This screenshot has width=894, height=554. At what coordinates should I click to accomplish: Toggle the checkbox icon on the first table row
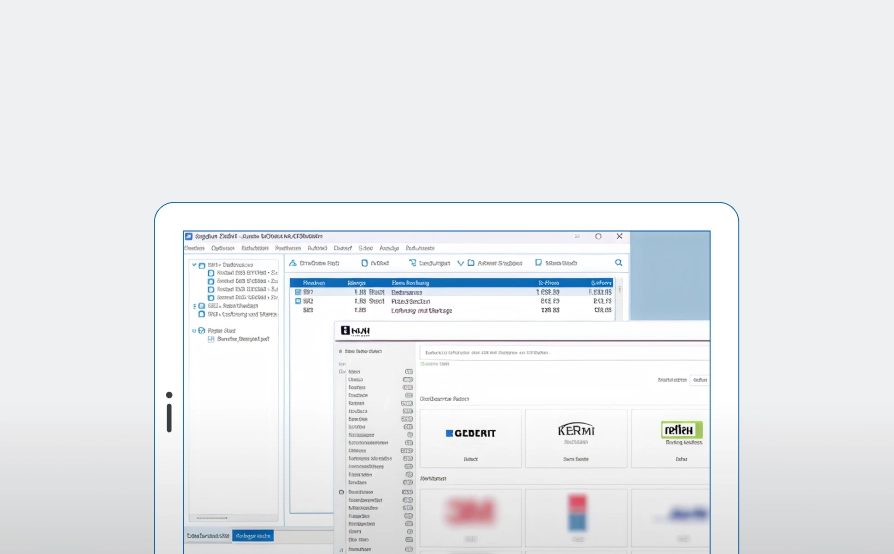298,292
